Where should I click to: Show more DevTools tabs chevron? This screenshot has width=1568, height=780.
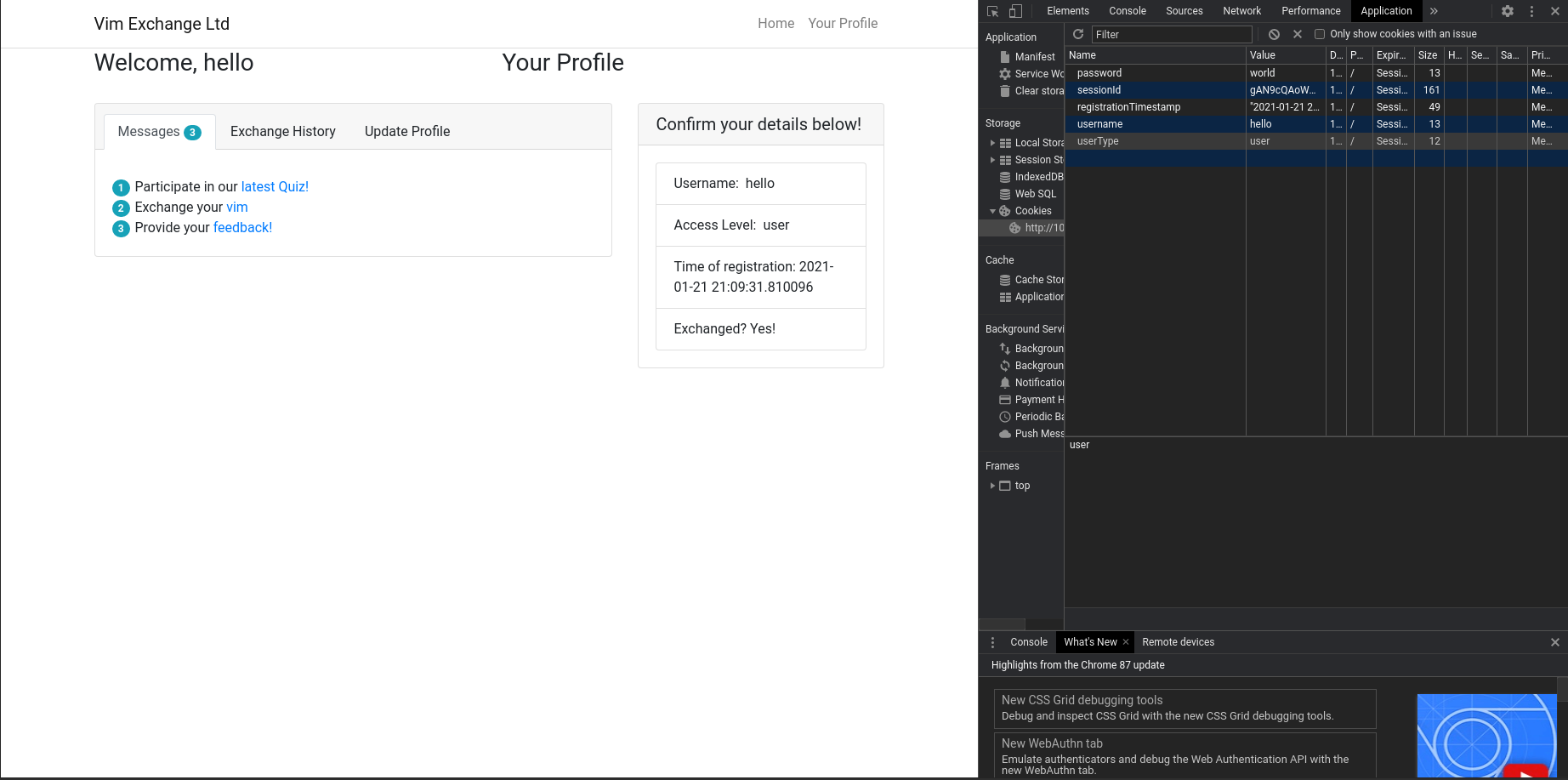tap(1434, 11)
